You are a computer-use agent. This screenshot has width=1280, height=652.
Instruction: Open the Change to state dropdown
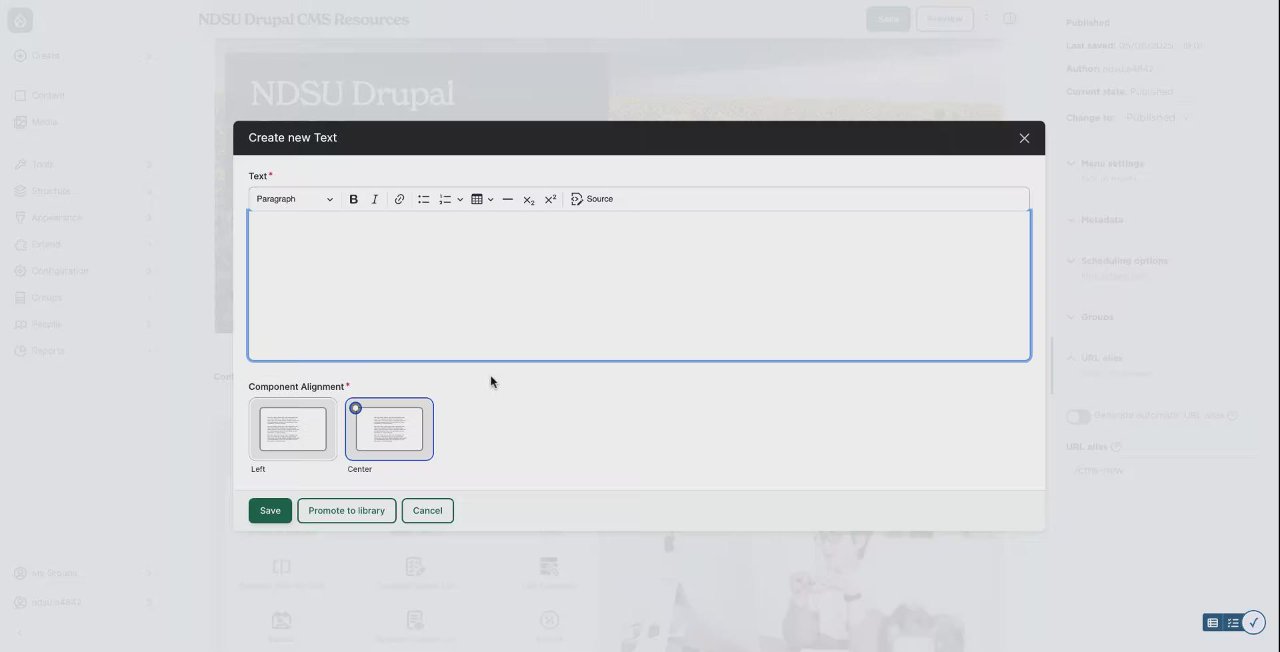click(x=1157, y=117)
